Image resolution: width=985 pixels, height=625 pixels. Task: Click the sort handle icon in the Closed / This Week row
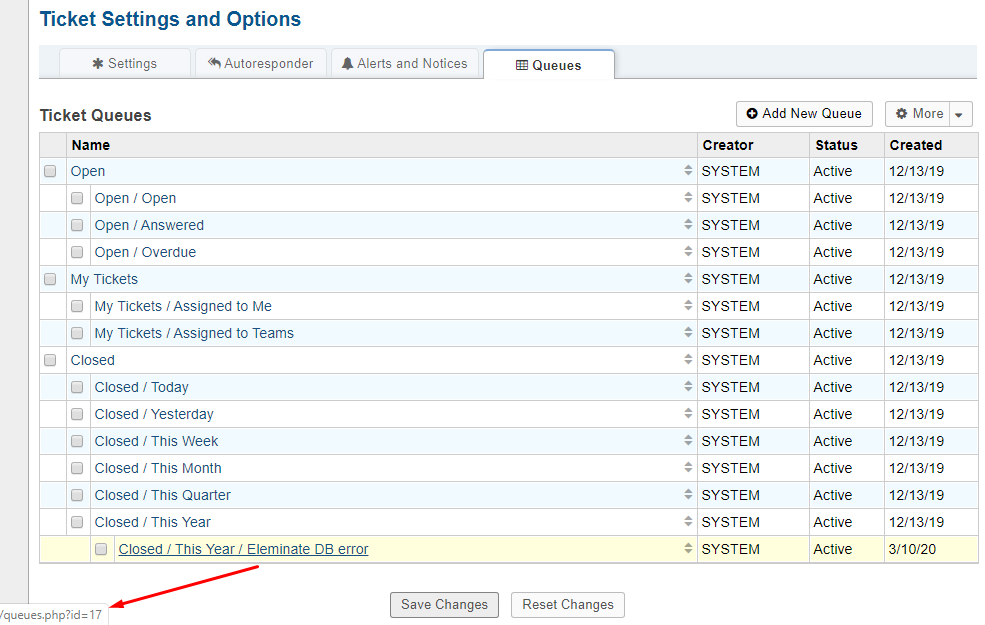click(x=688, y=440)
